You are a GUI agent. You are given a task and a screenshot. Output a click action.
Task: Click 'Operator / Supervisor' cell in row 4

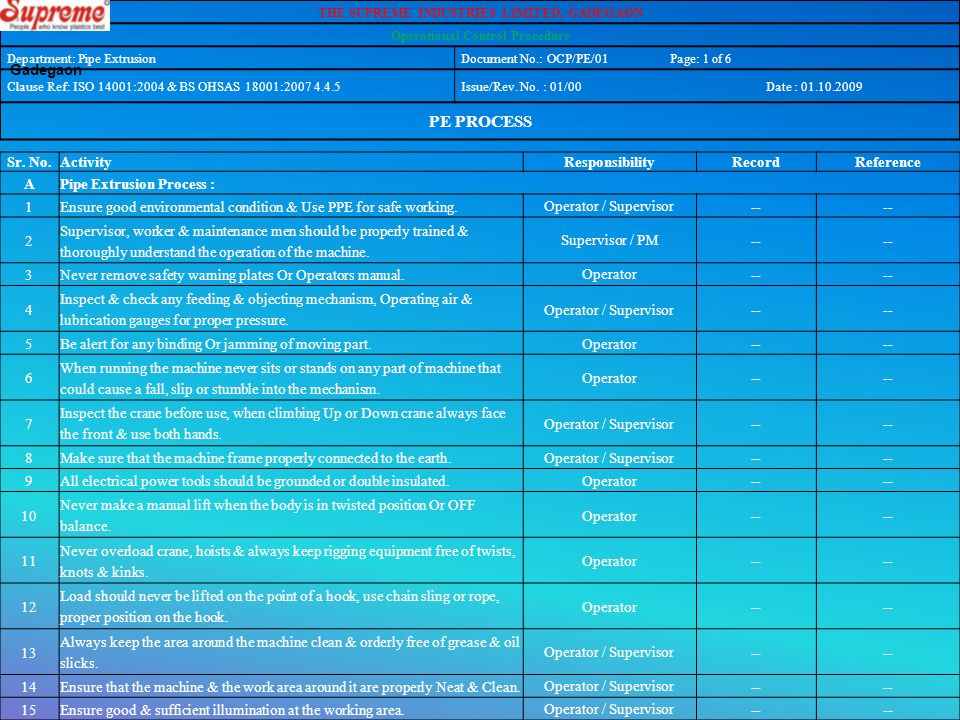click(609, 309)
